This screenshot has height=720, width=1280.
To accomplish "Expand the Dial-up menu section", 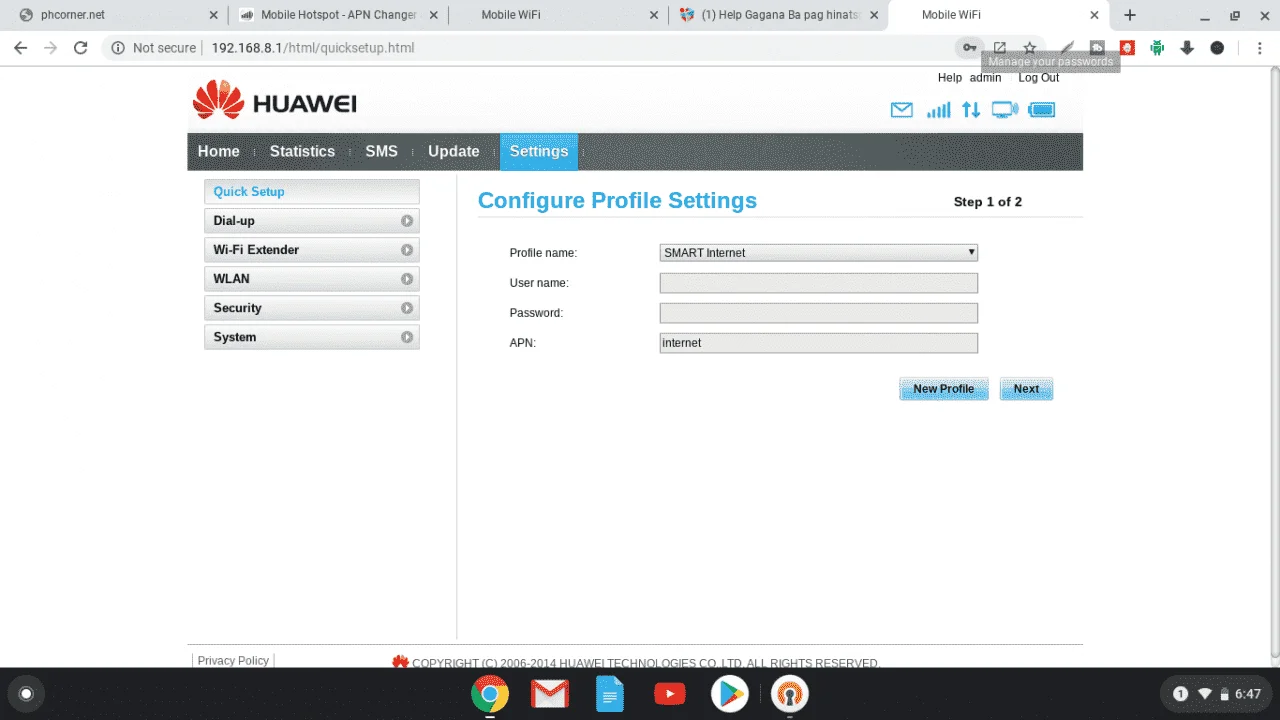I will pos(311,221).
